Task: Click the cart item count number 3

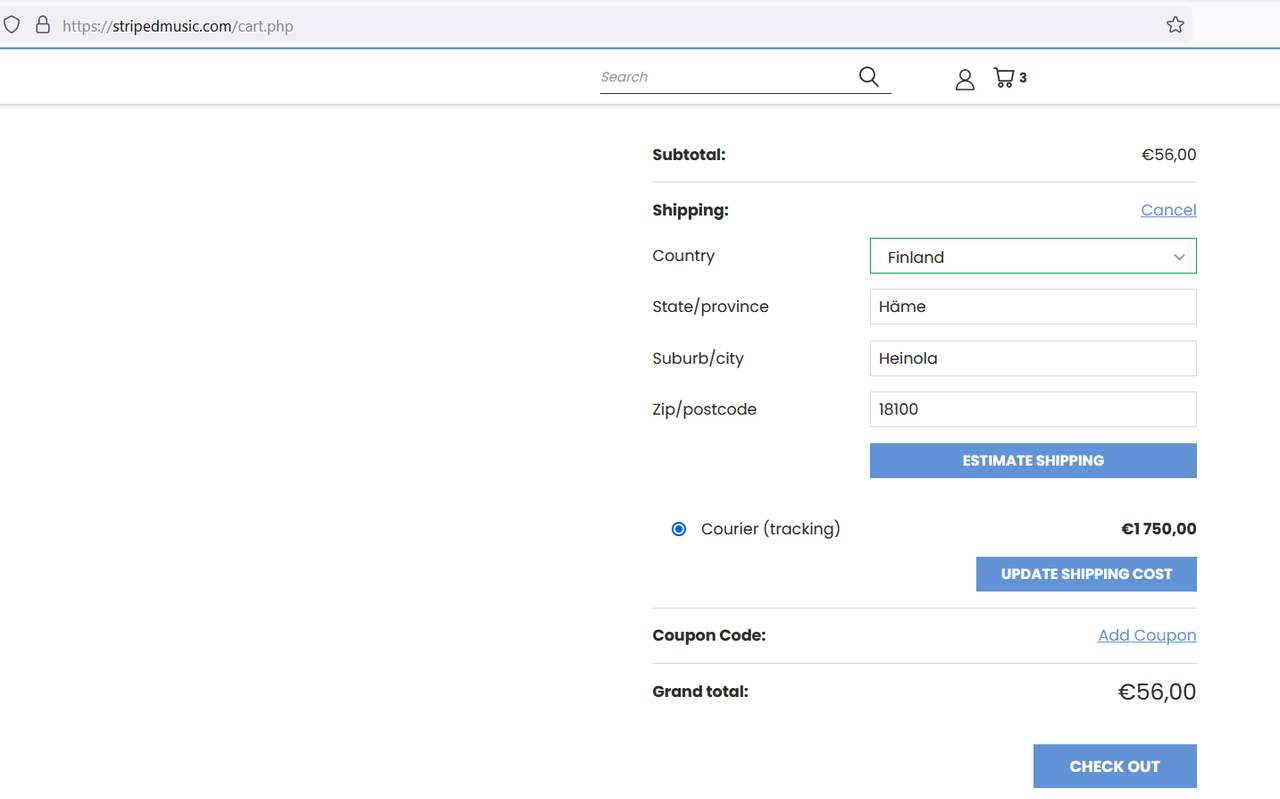Action: [1023, 77]
